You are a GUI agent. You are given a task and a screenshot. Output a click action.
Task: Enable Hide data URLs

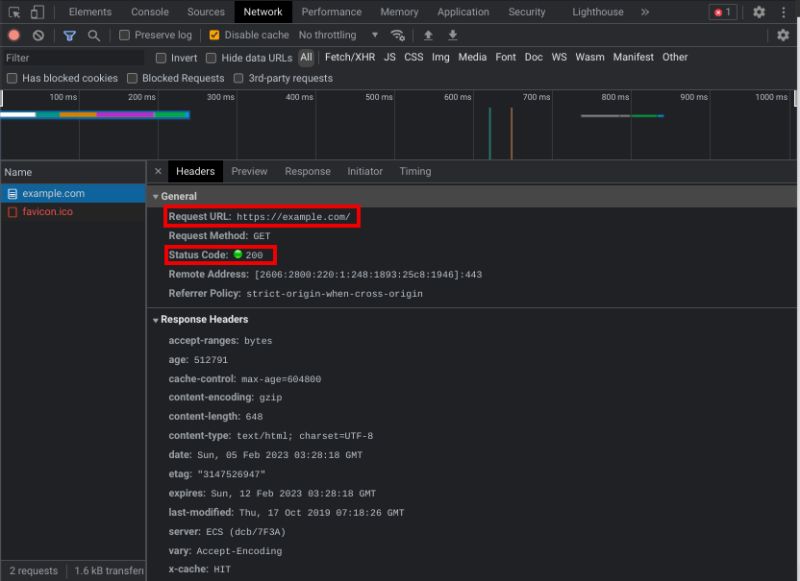pos(210,57)
